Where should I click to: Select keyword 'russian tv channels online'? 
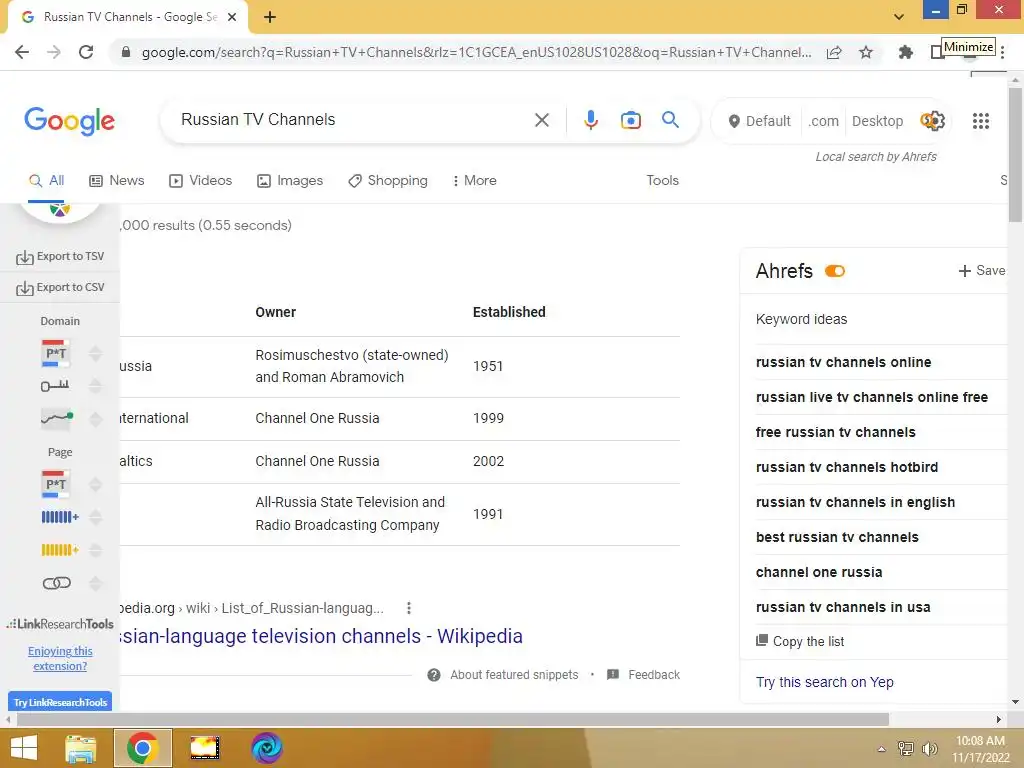843,362
